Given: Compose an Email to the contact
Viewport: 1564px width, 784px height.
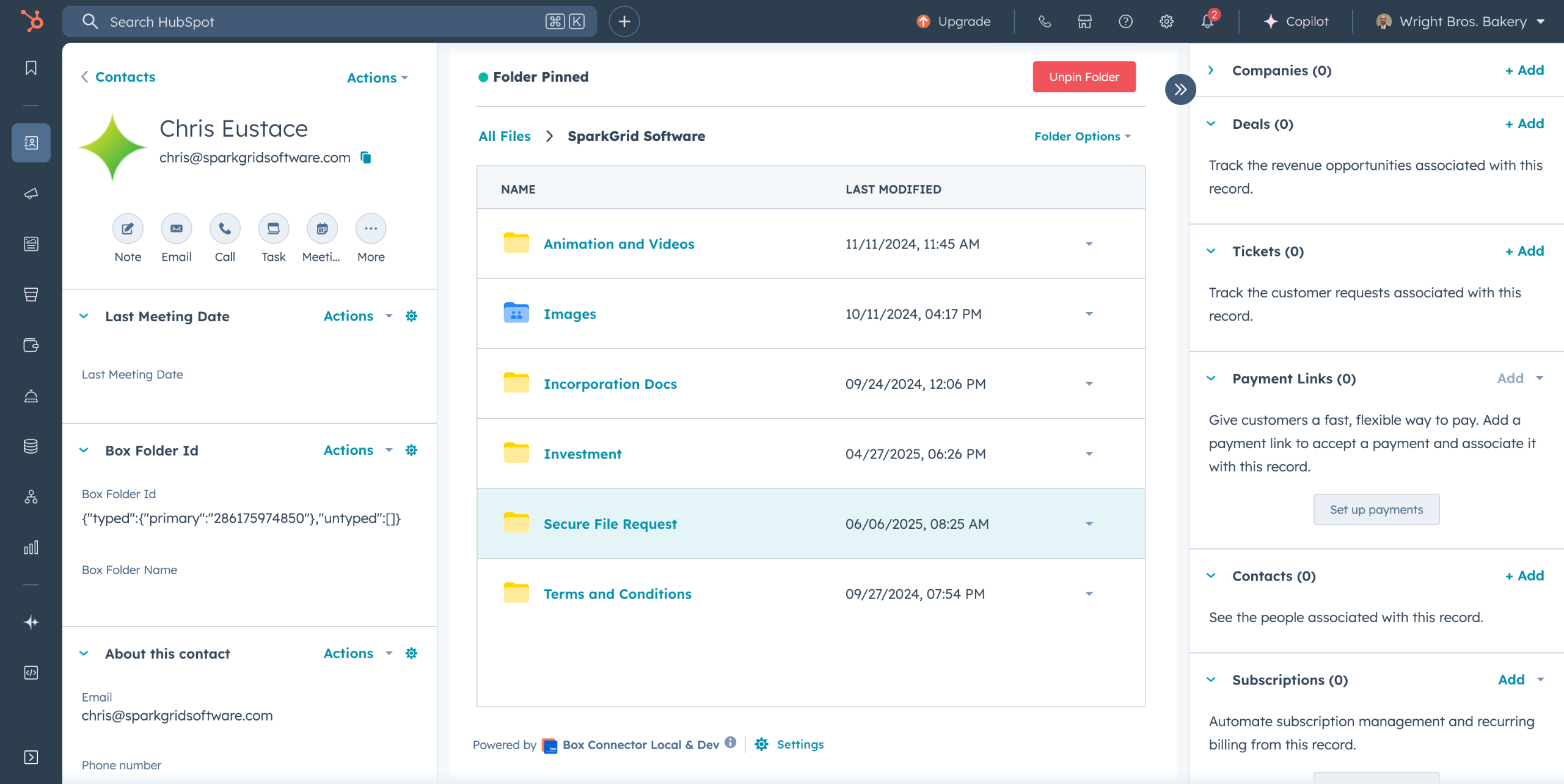Looking at the screenshot, I should point(176,229).
